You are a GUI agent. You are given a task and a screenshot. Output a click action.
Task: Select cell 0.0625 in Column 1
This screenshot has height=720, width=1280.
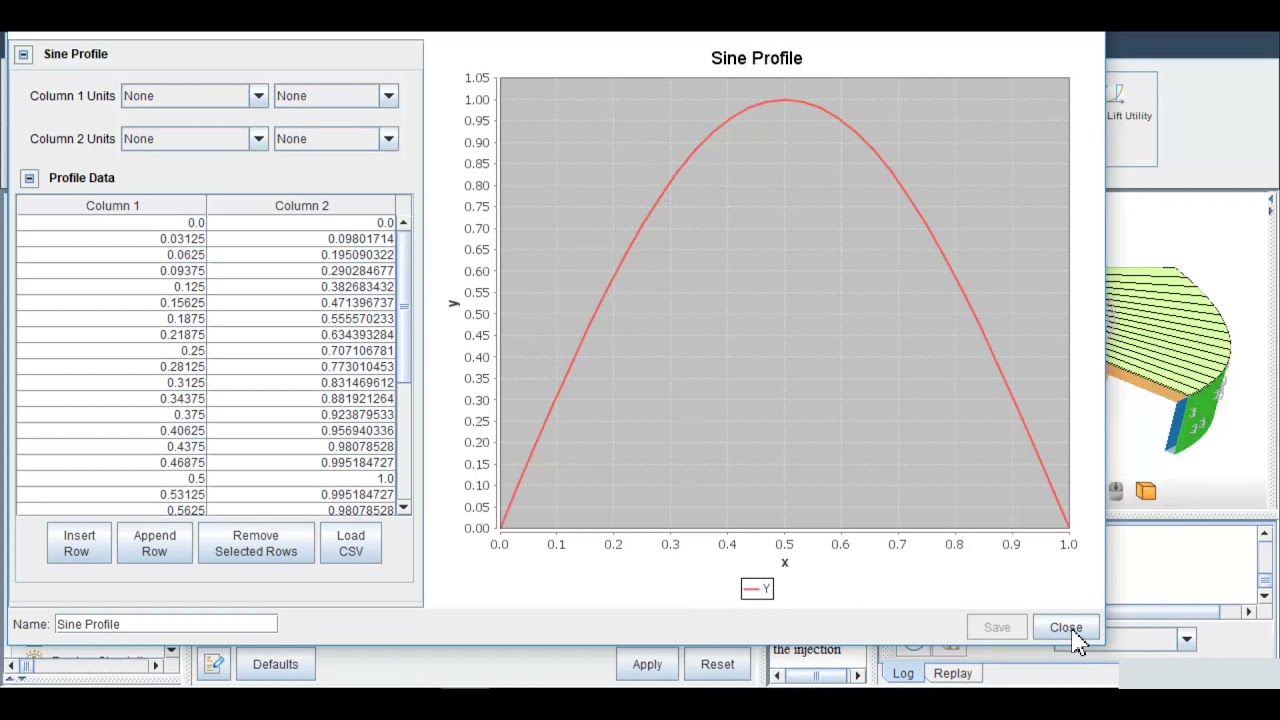[112, 255]
